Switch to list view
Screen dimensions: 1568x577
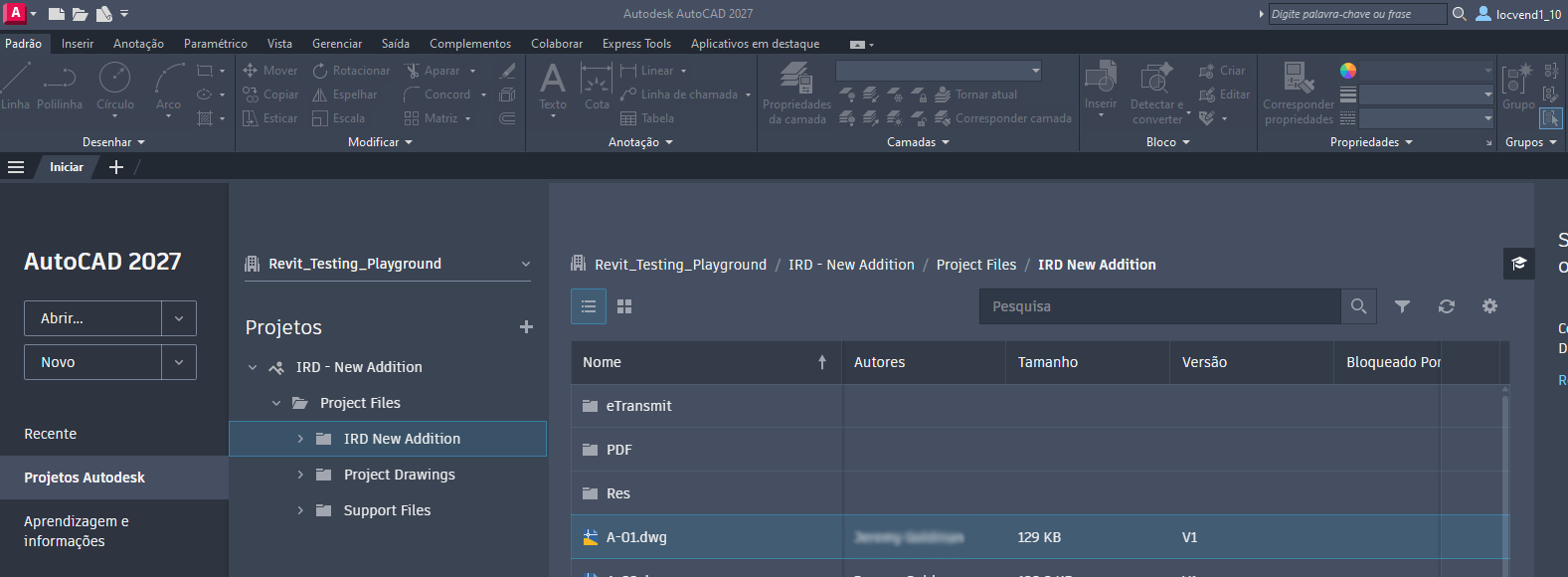point(589,306)
